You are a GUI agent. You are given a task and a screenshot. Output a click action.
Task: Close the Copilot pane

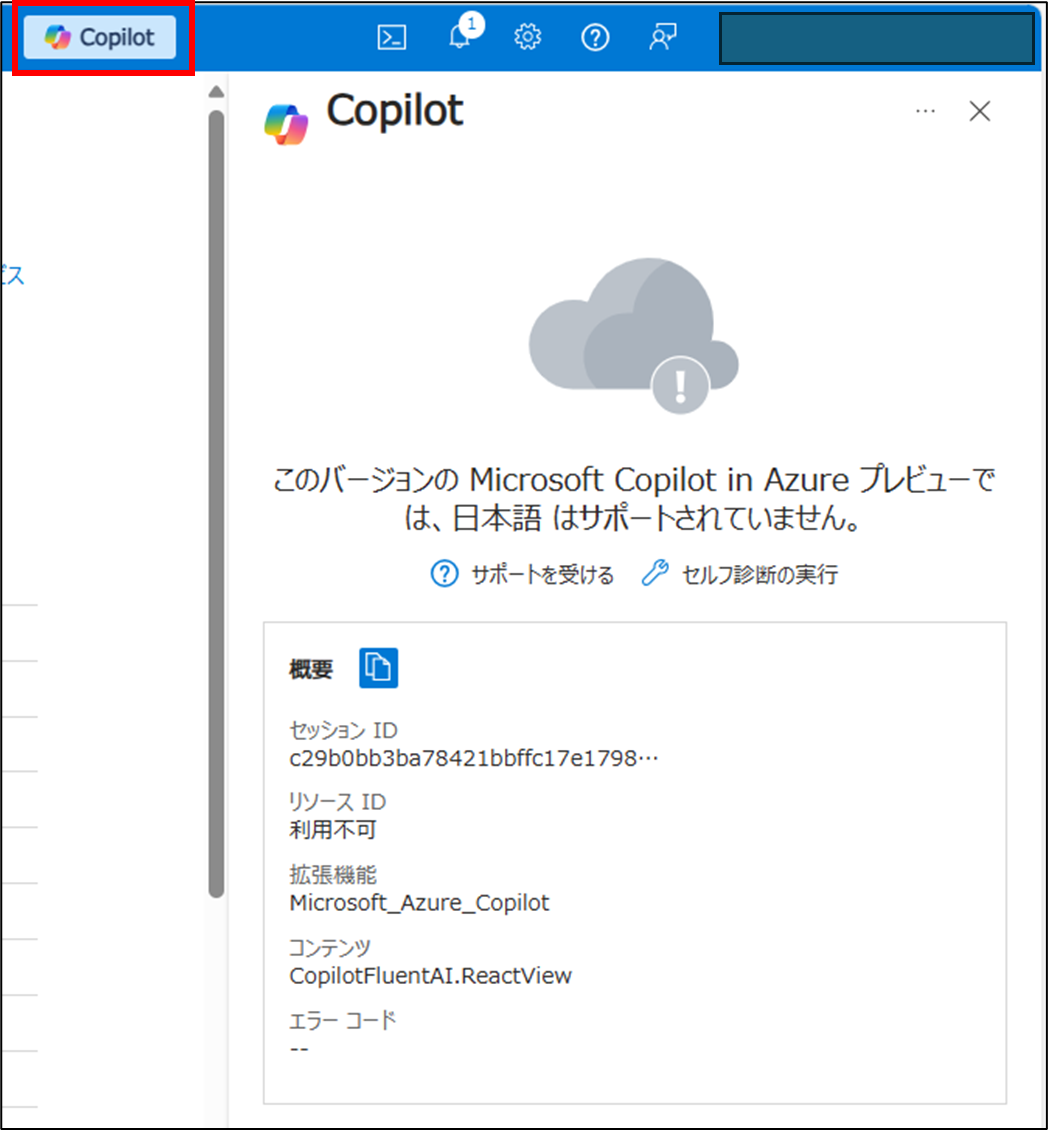[980, 111]
